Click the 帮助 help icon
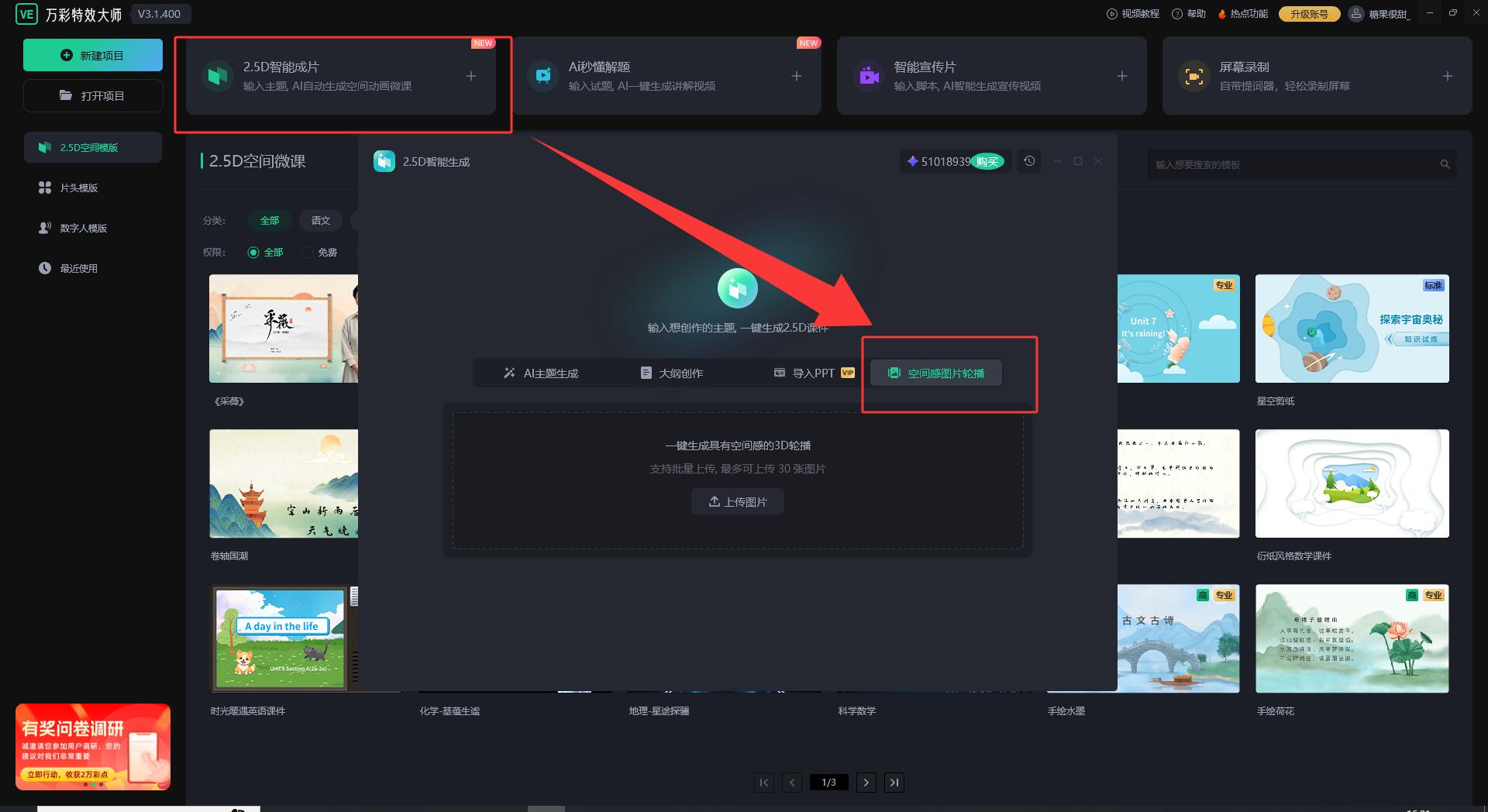This screenshot has height=812, width=1488. coord(1177,14)
